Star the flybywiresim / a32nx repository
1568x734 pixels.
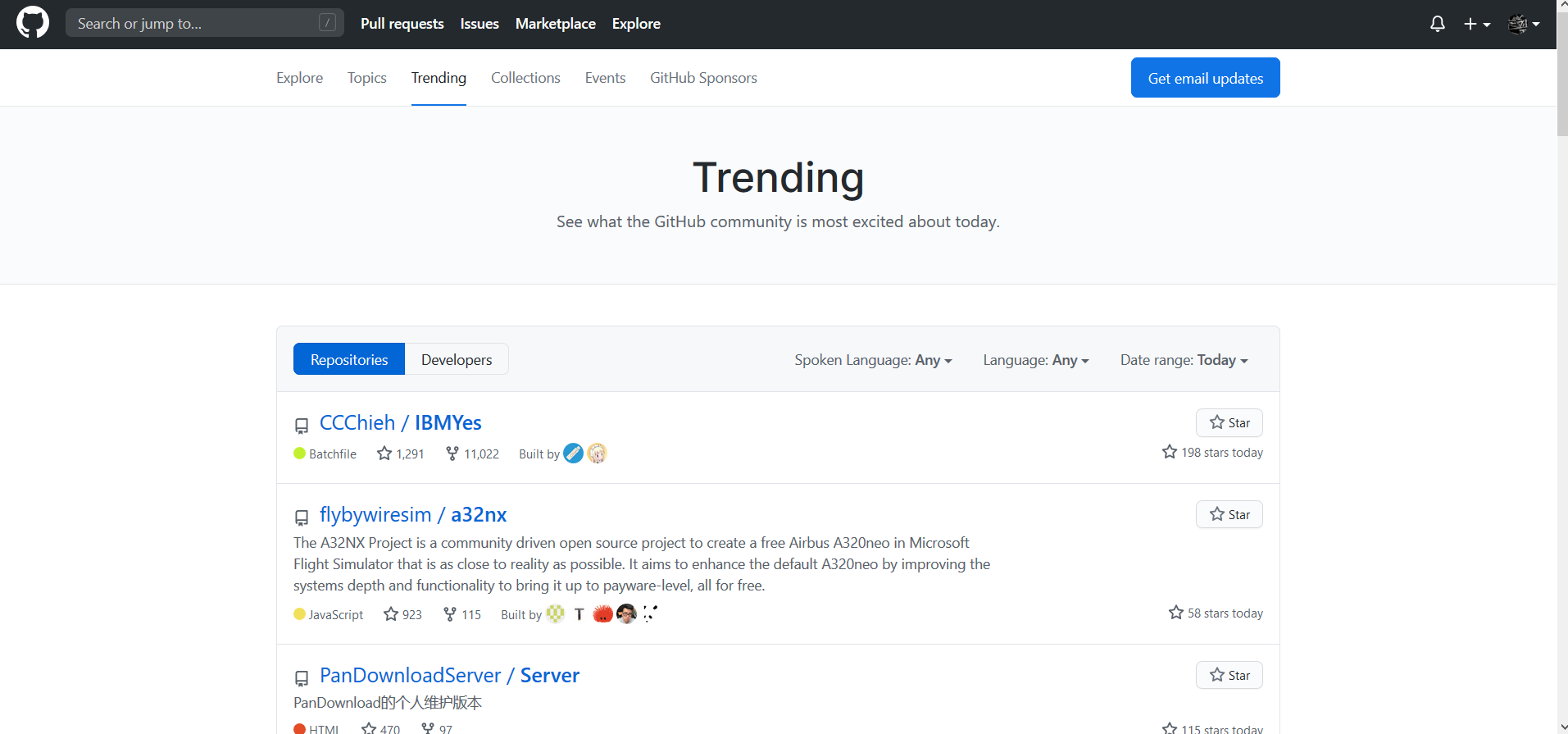[x=1229, y=514]
